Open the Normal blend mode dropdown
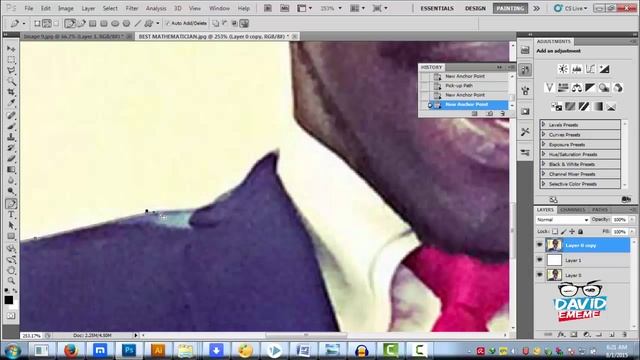Viewport: 640px width, 360px height. tap(562, 220)
